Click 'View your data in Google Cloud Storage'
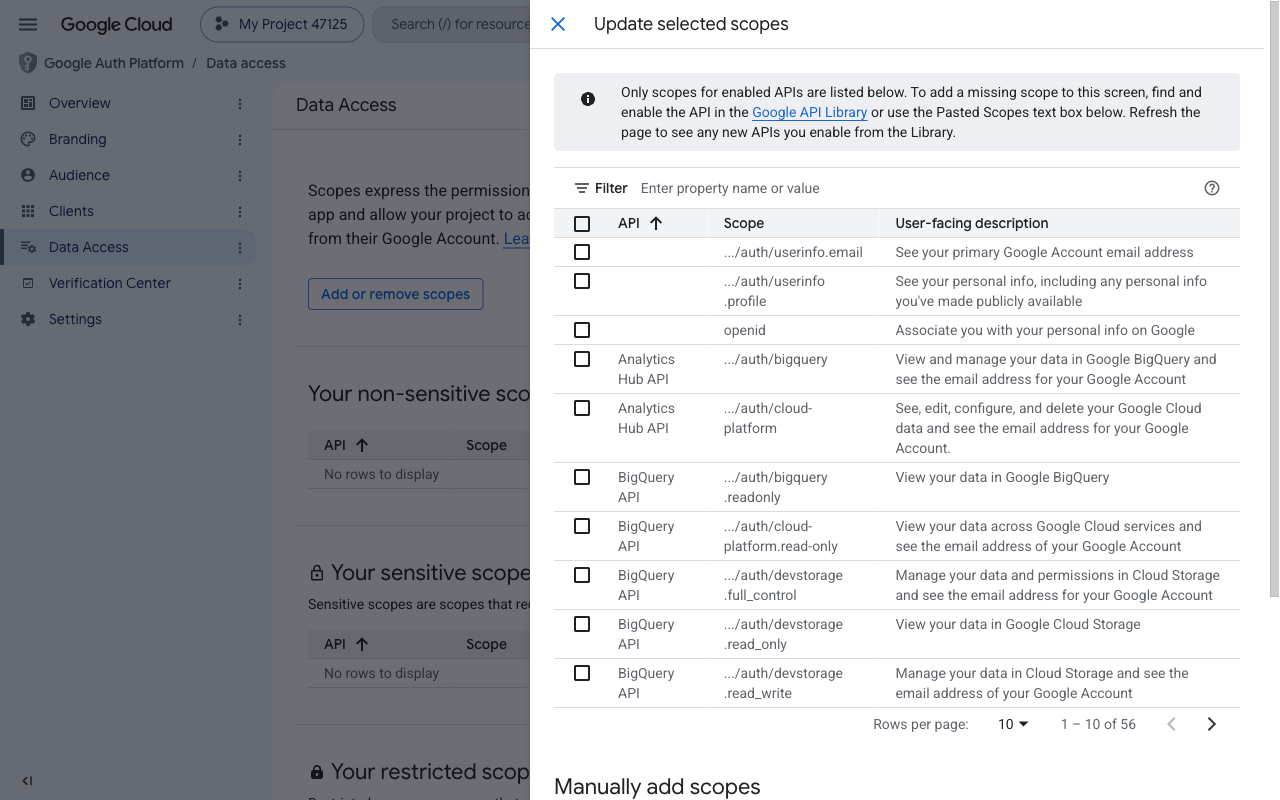 point(1018,624)
